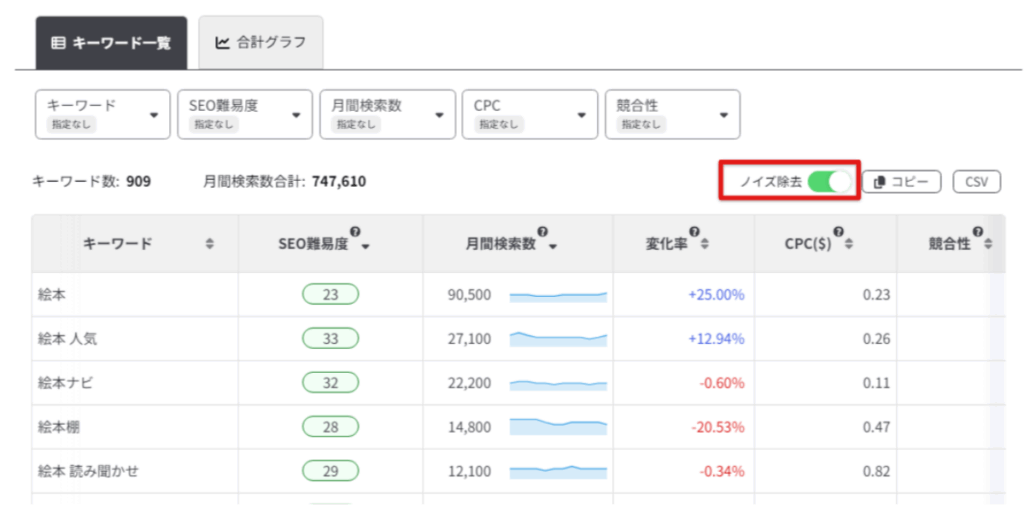Click sort arrows in キーワード column header
The width and height of the screenshot is (1024, 506).
coord(209,244)
